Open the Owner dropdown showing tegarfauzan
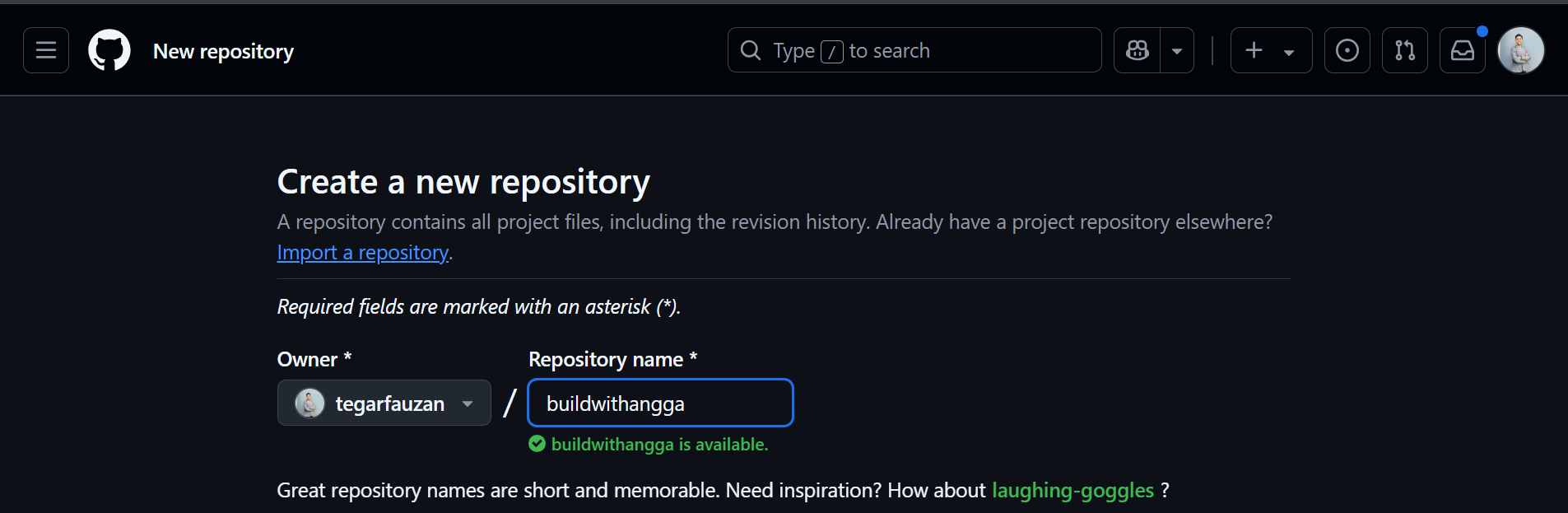The height and width of the screenshot is (513, 1568). pos(384,403)
